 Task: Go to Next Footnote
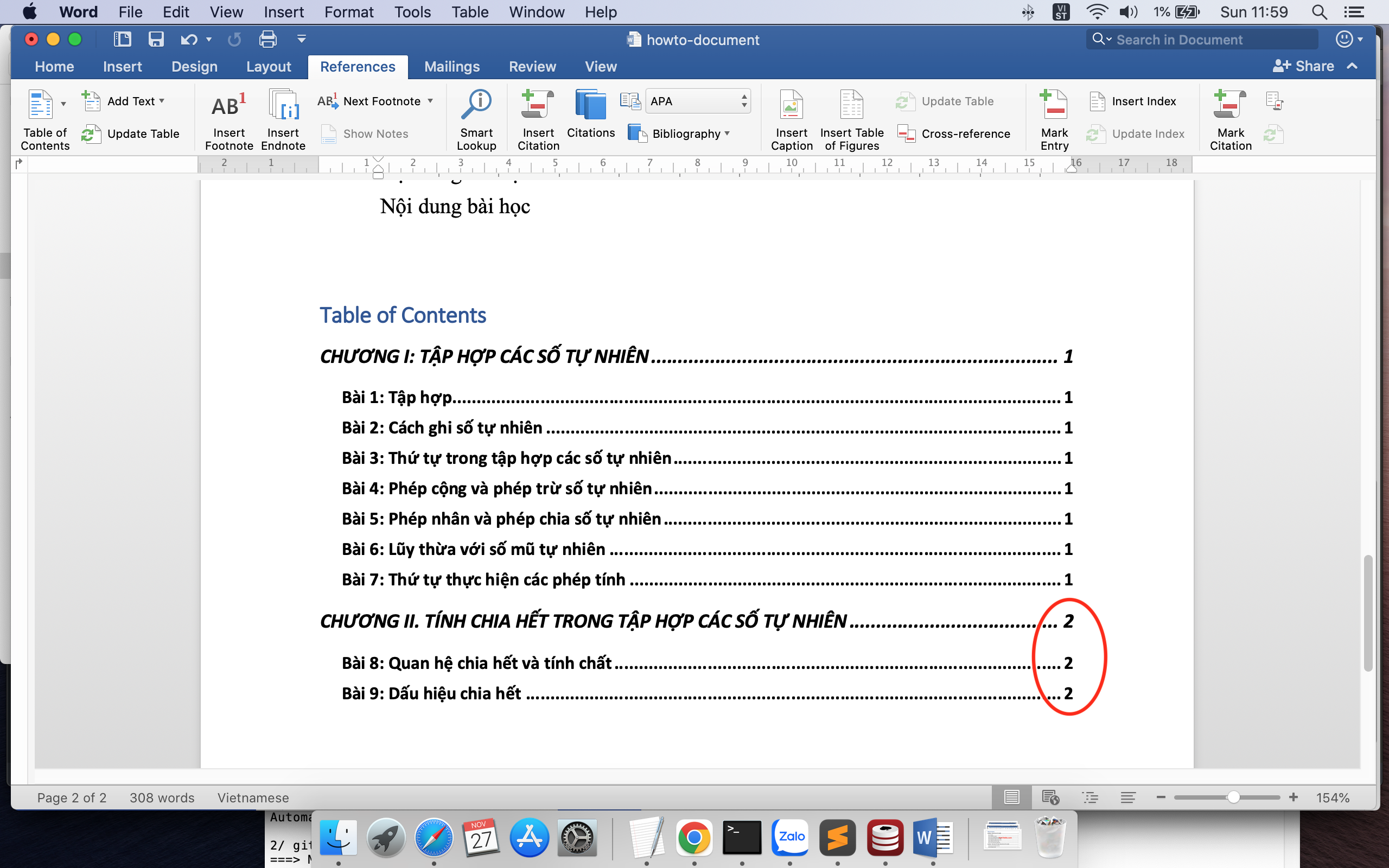pos(369,101)
